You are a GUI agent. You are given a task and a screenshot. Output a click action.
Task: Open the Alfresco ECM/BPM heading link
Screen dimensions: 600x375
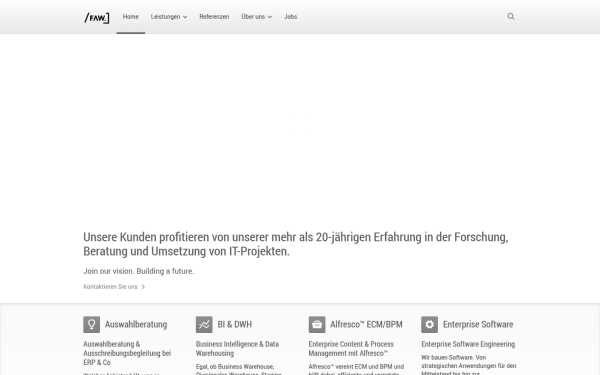click(366, 324)
